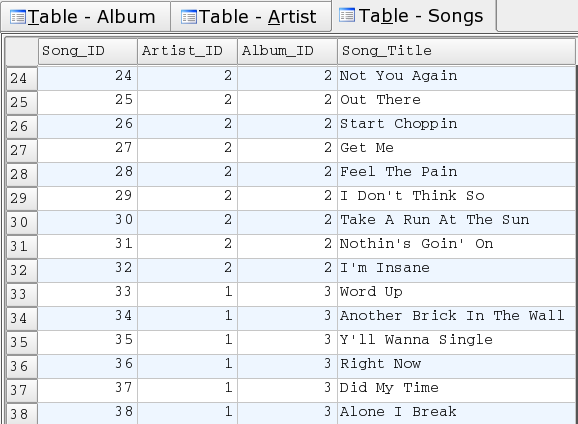Open the Table - Artist tab
Image resolution: width=578 pixels, height=424 pixels.
point(251,17)
